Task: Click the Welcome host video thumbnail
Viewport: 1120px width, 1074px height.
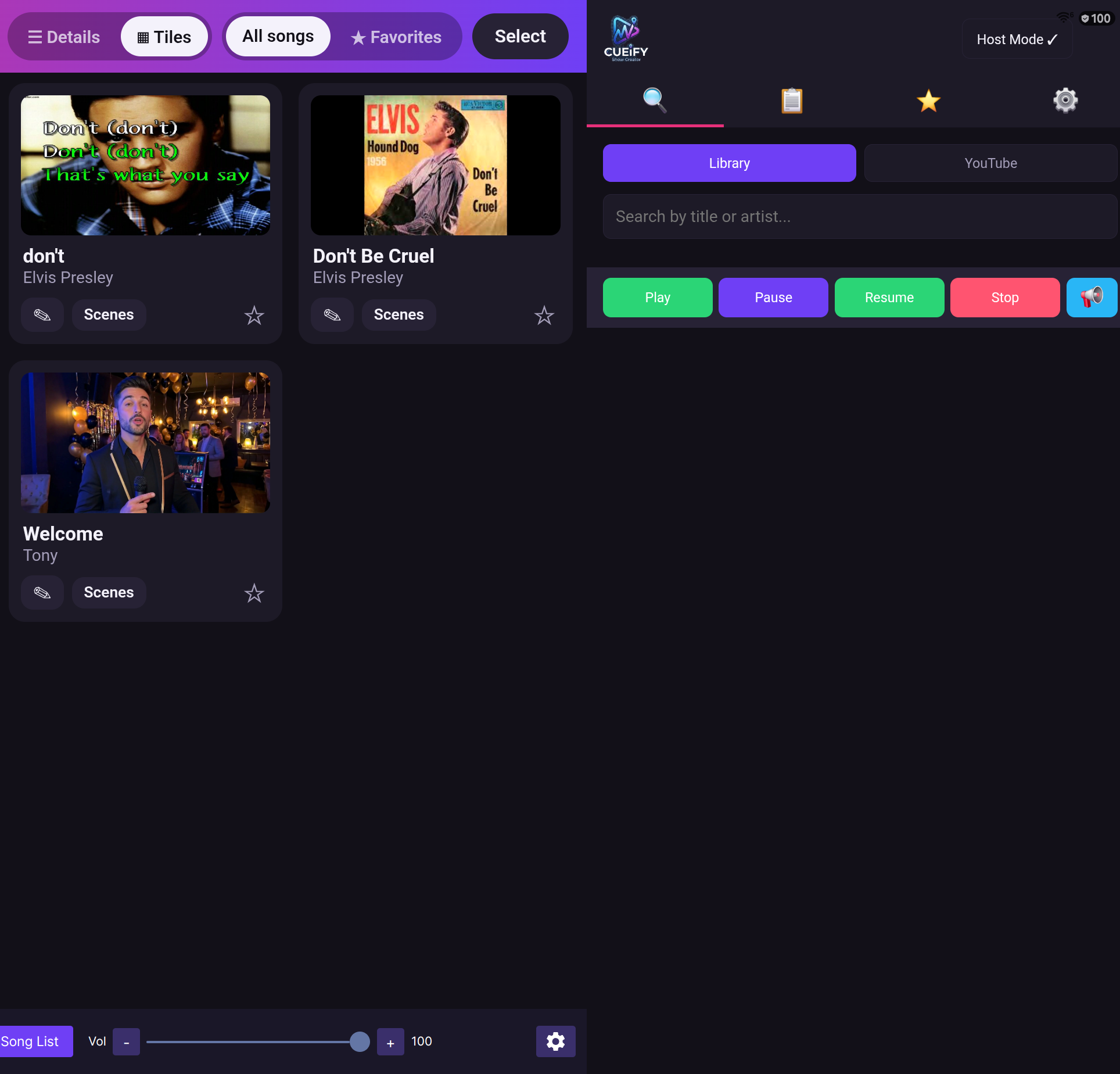Action: tap(145, 443)
